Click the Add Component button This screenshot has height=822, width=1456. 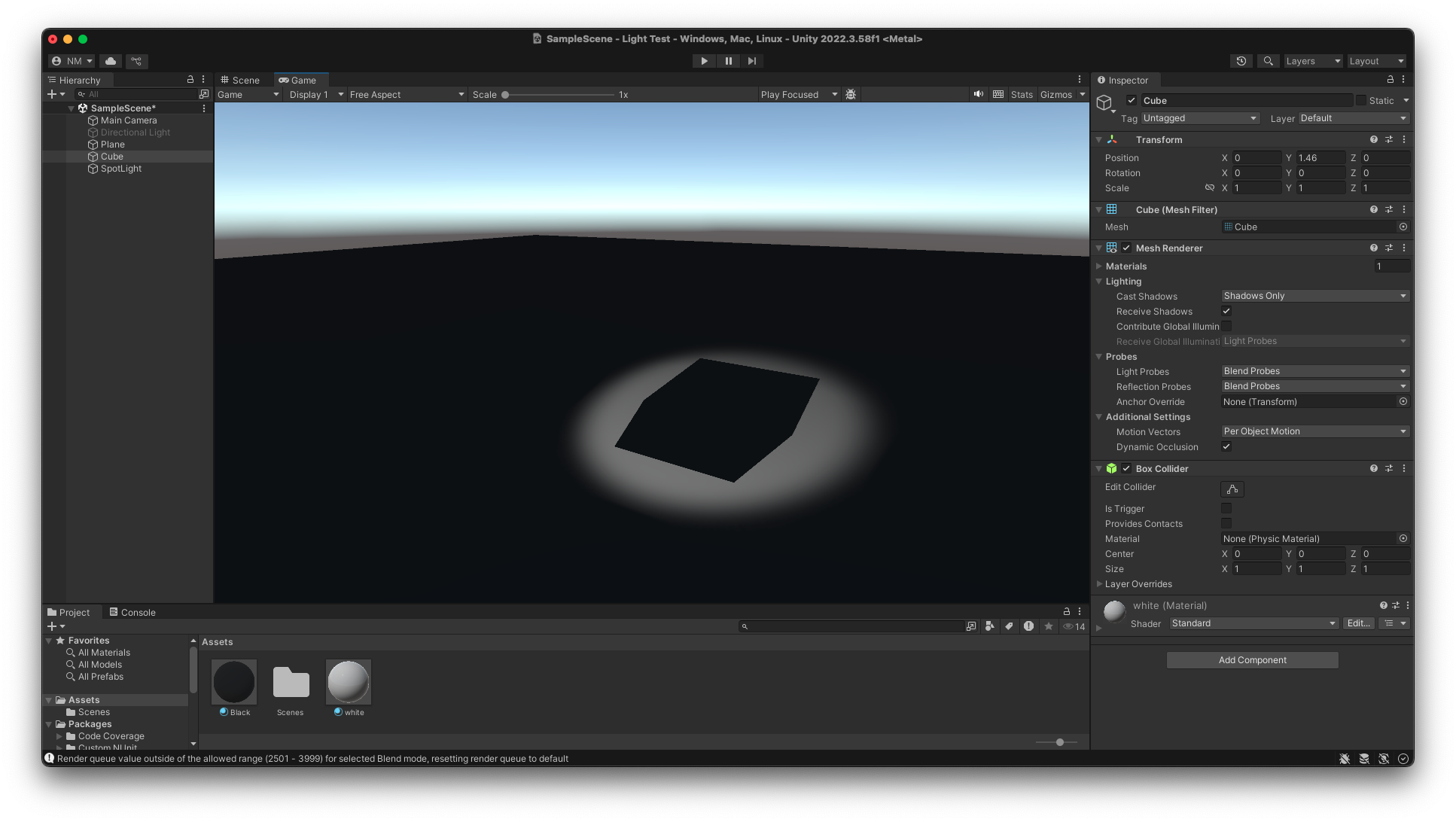coord(1252,660)
